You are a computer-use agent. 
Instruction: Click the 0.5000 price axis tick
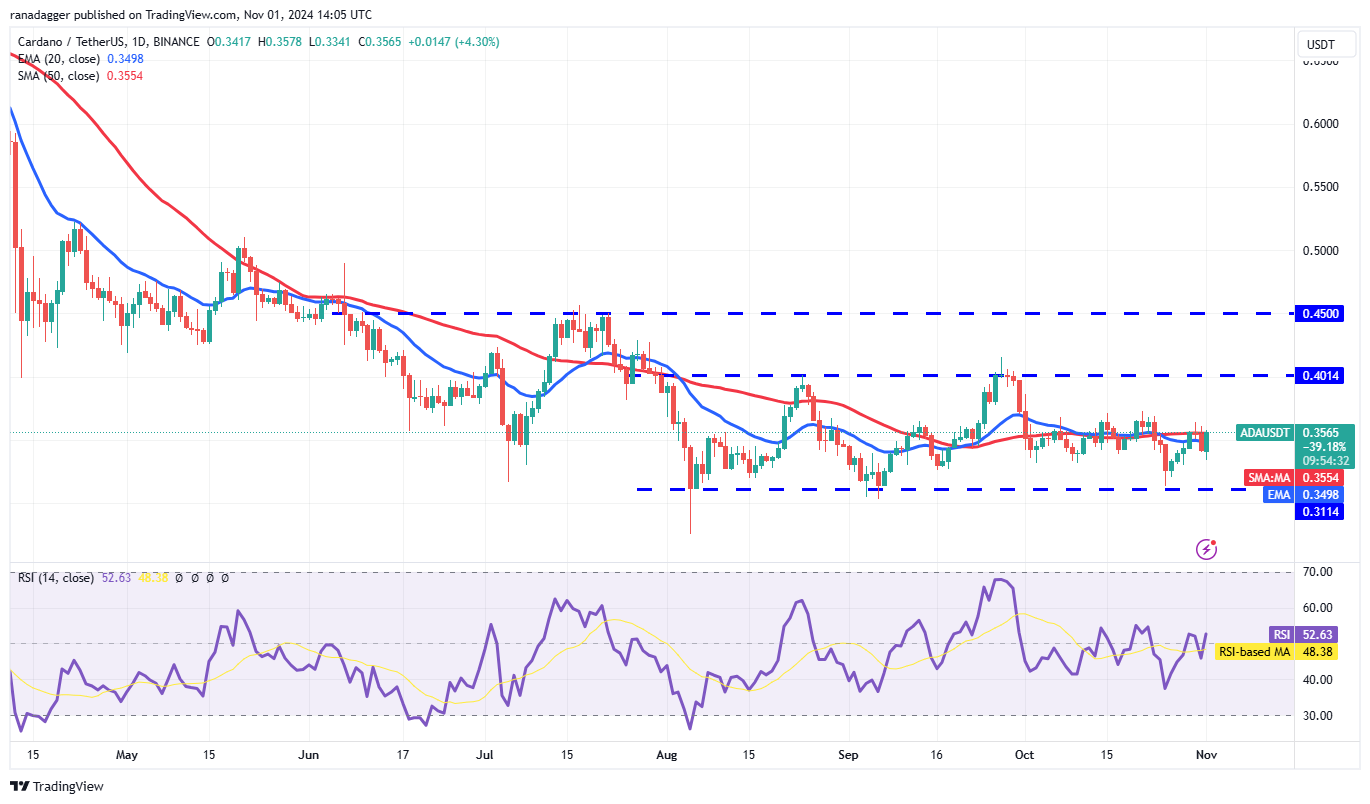coord(1320,250)
